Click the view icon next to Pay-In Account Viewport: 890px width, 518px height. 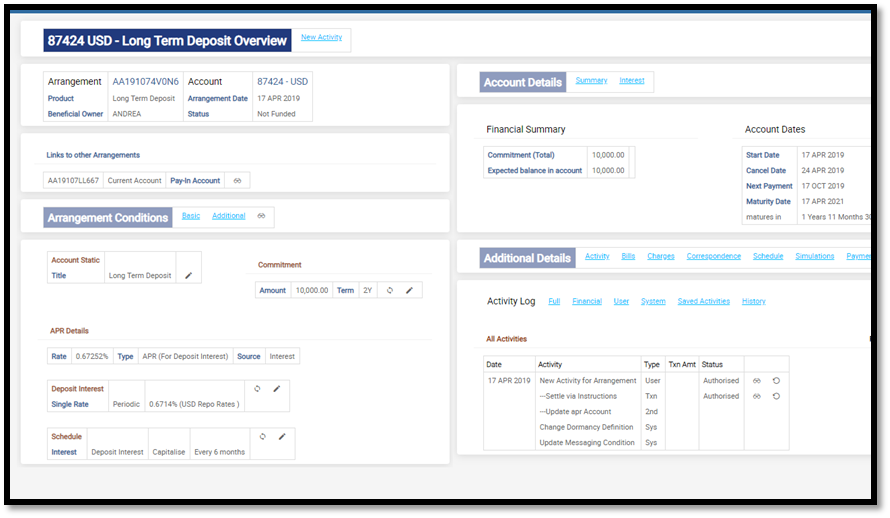[x=238, y=181]
